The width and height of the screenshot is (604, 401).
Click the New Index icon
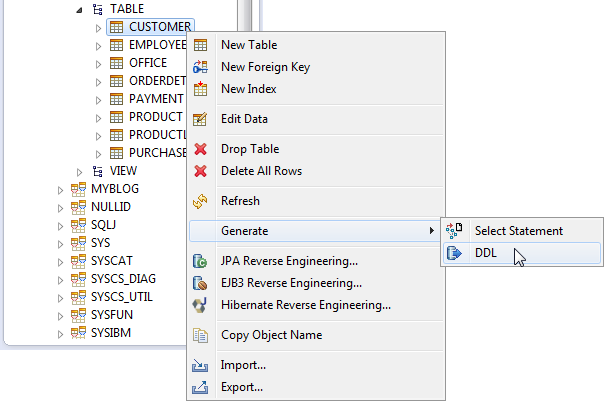point(200,89)
